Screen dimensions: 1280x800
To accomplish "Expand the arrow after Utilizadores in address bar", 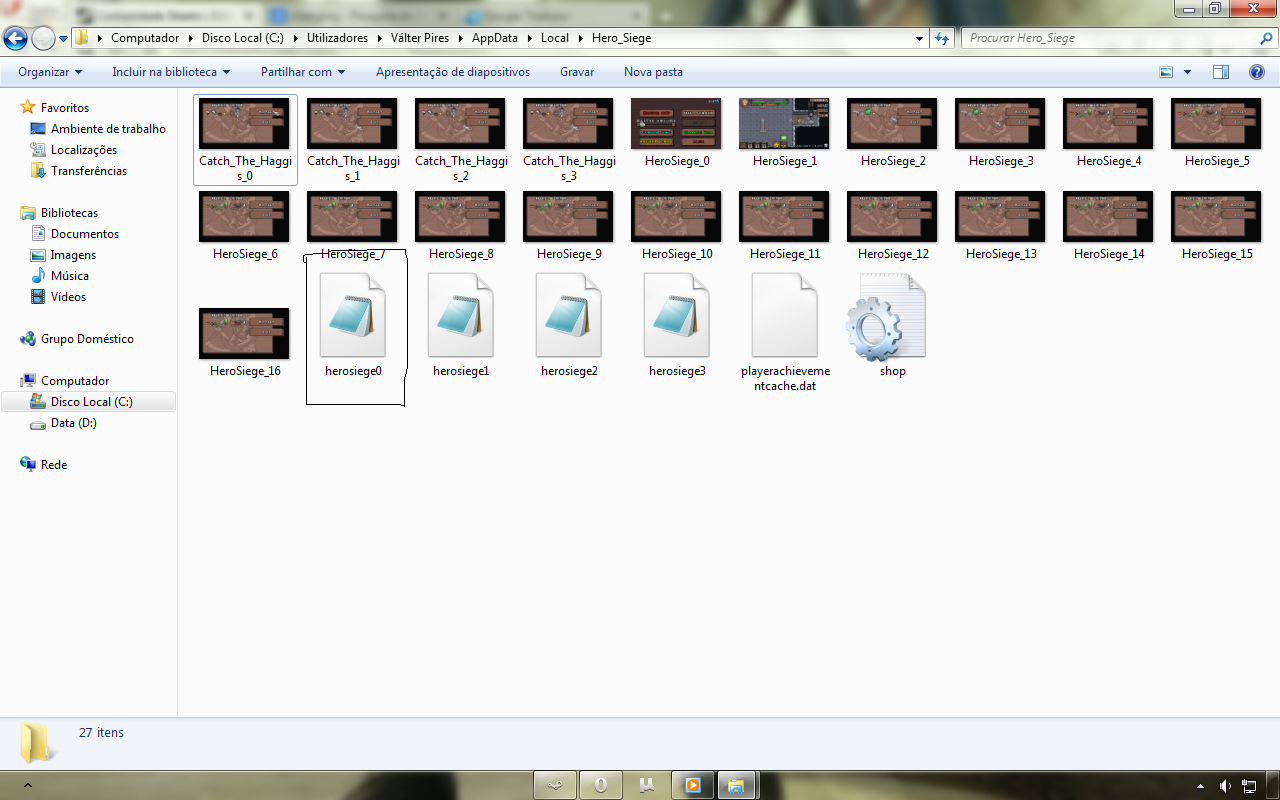I will pyautogui.click(x=378, y=38).
